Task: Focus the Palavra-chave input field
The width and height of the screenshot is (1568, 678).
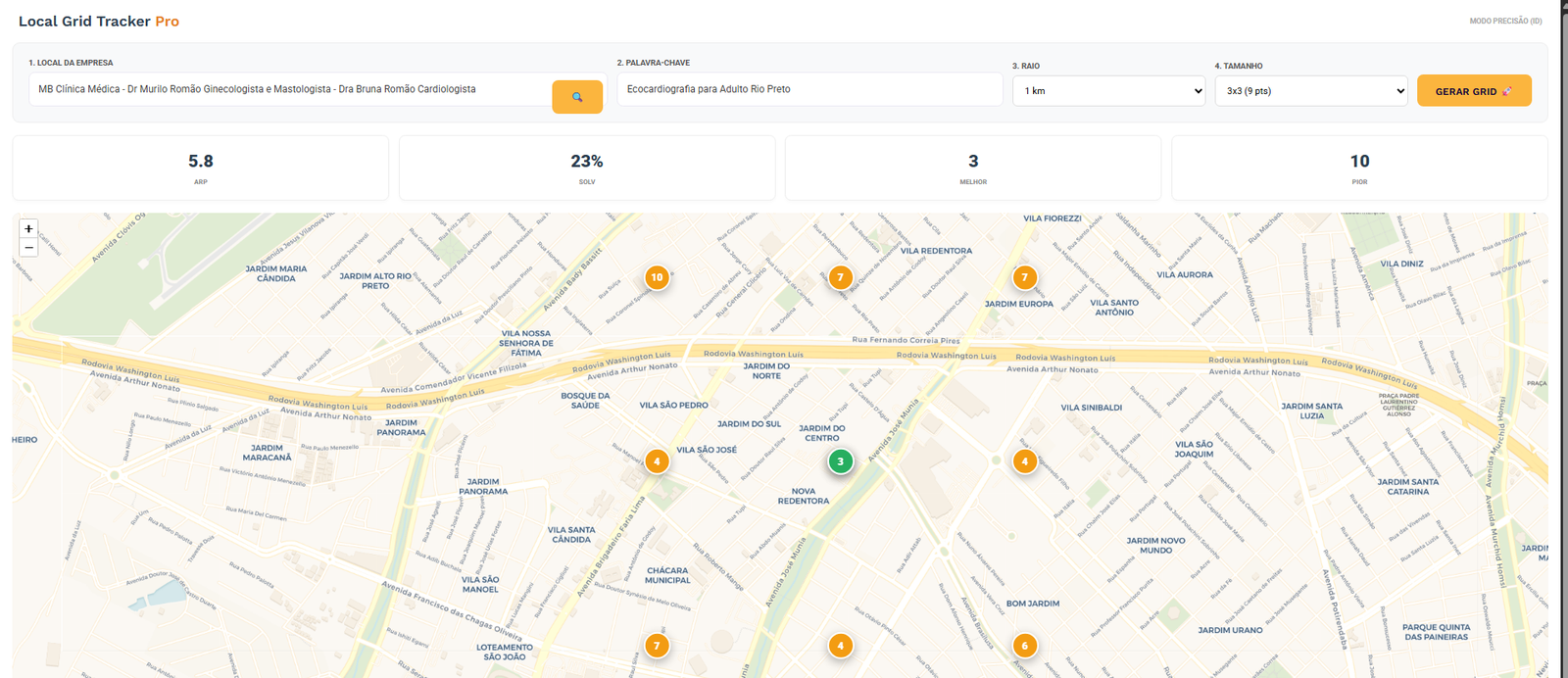Action: (809, 89)
